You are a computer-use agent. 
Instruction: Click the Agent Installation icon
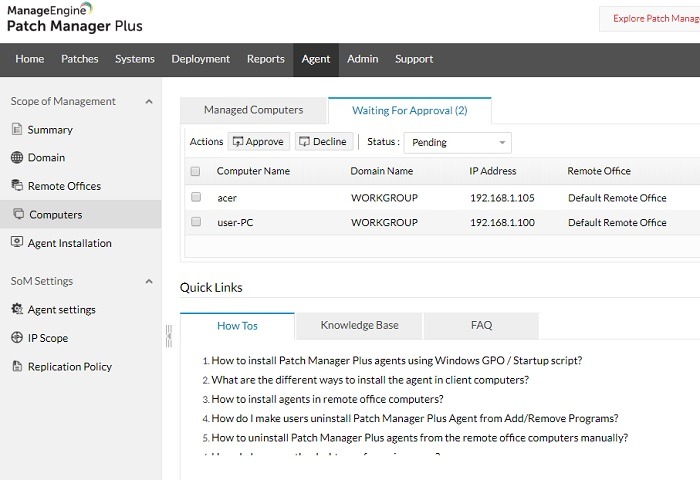click(x=17, y=242)
